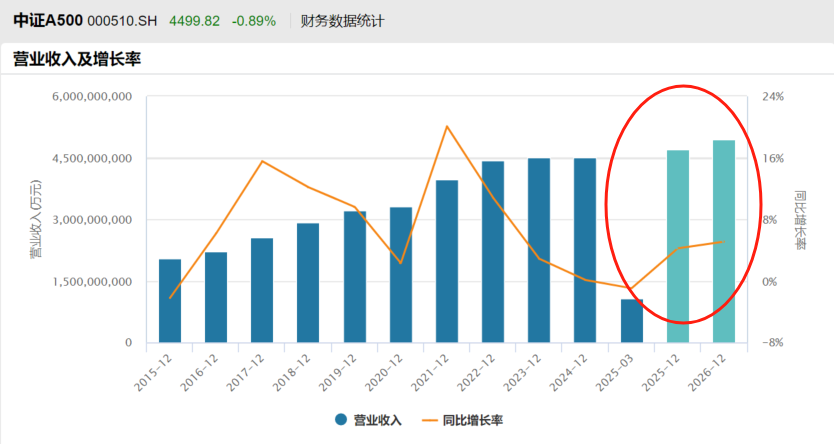834x444 pixels.
Task: Click the 6,000,000,000 left axis label
Action: pyautogui.click(x=92, y=97)
